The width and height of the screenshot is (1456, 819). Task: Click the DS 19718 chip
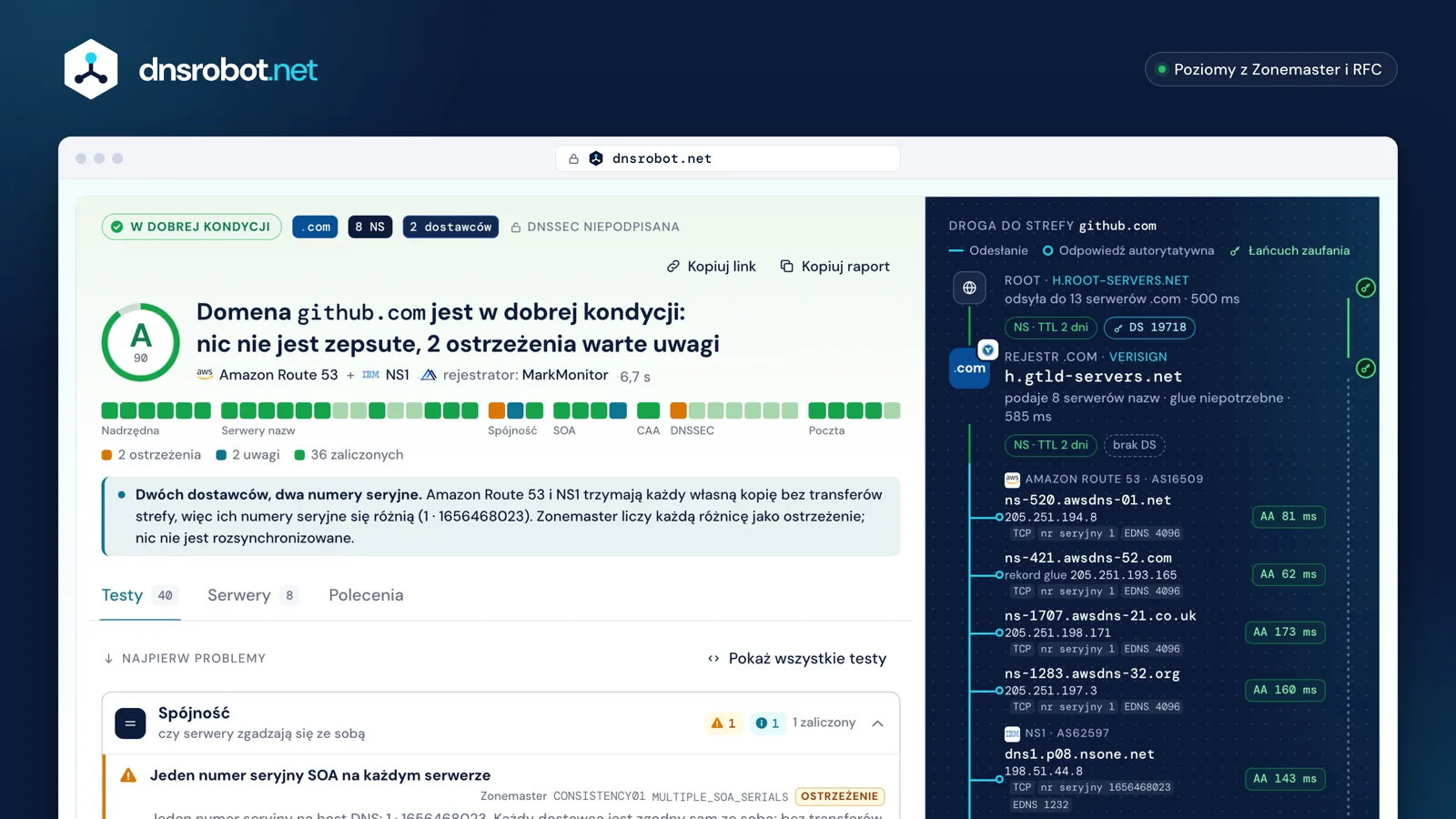[x=1150, y=328]
